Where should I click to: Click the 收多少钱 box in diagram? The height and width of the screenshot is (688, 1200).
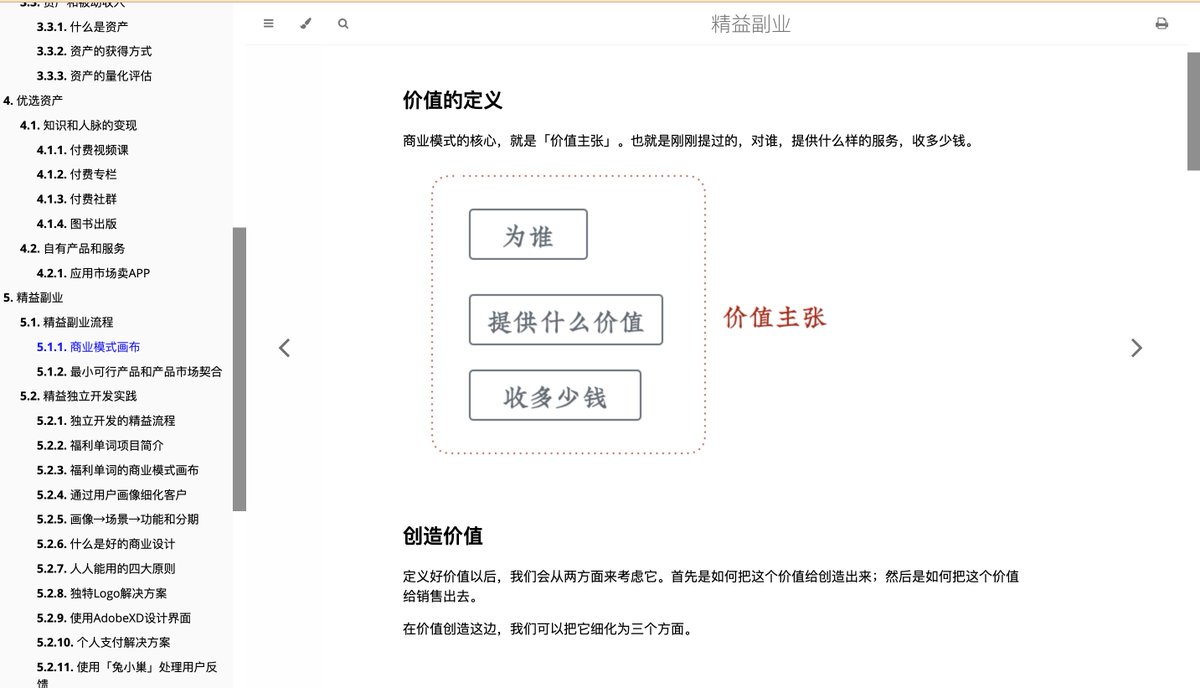point(555,395)
